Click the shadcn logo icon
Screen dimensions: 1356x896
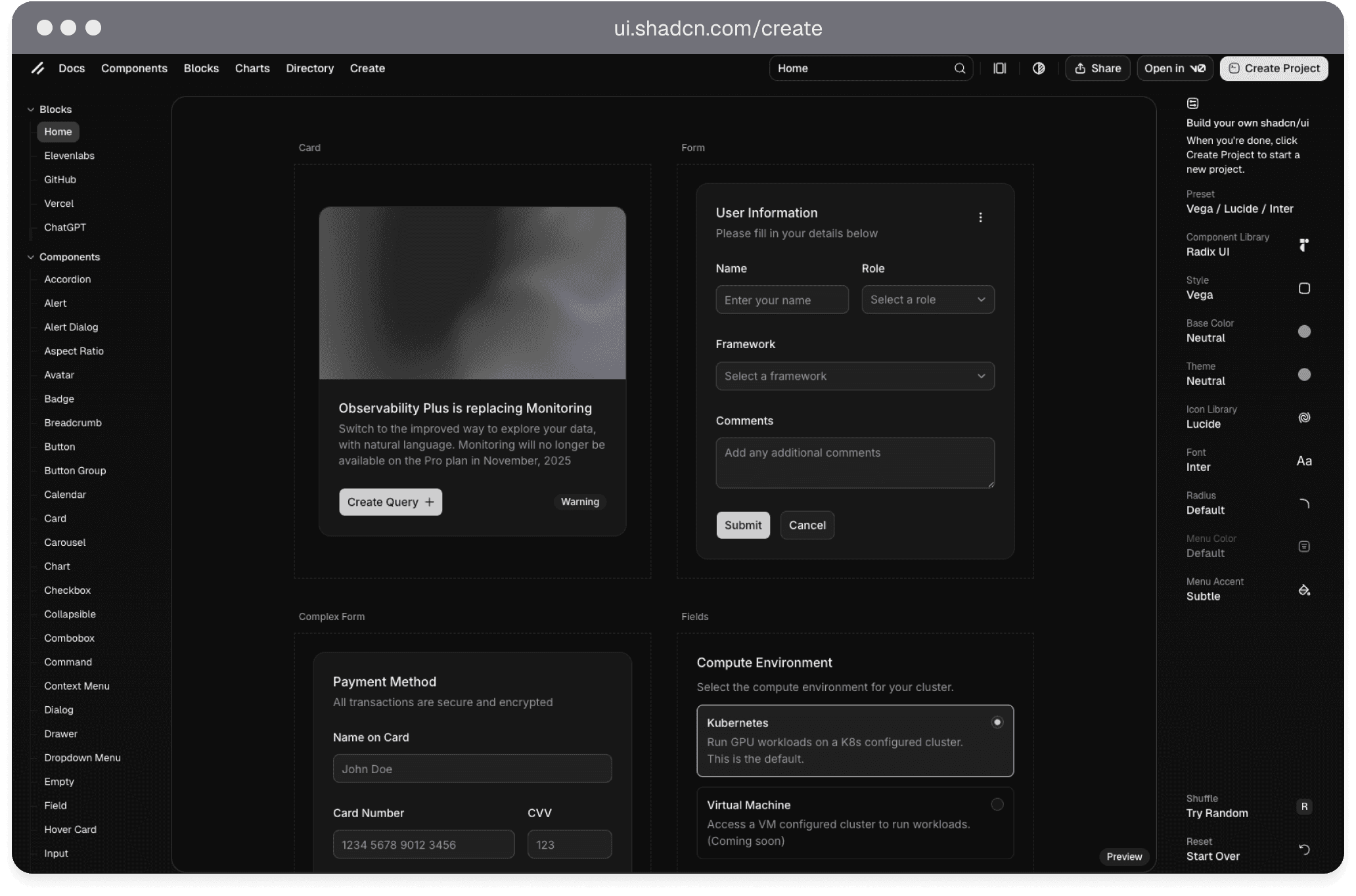(x=37, y=68)
